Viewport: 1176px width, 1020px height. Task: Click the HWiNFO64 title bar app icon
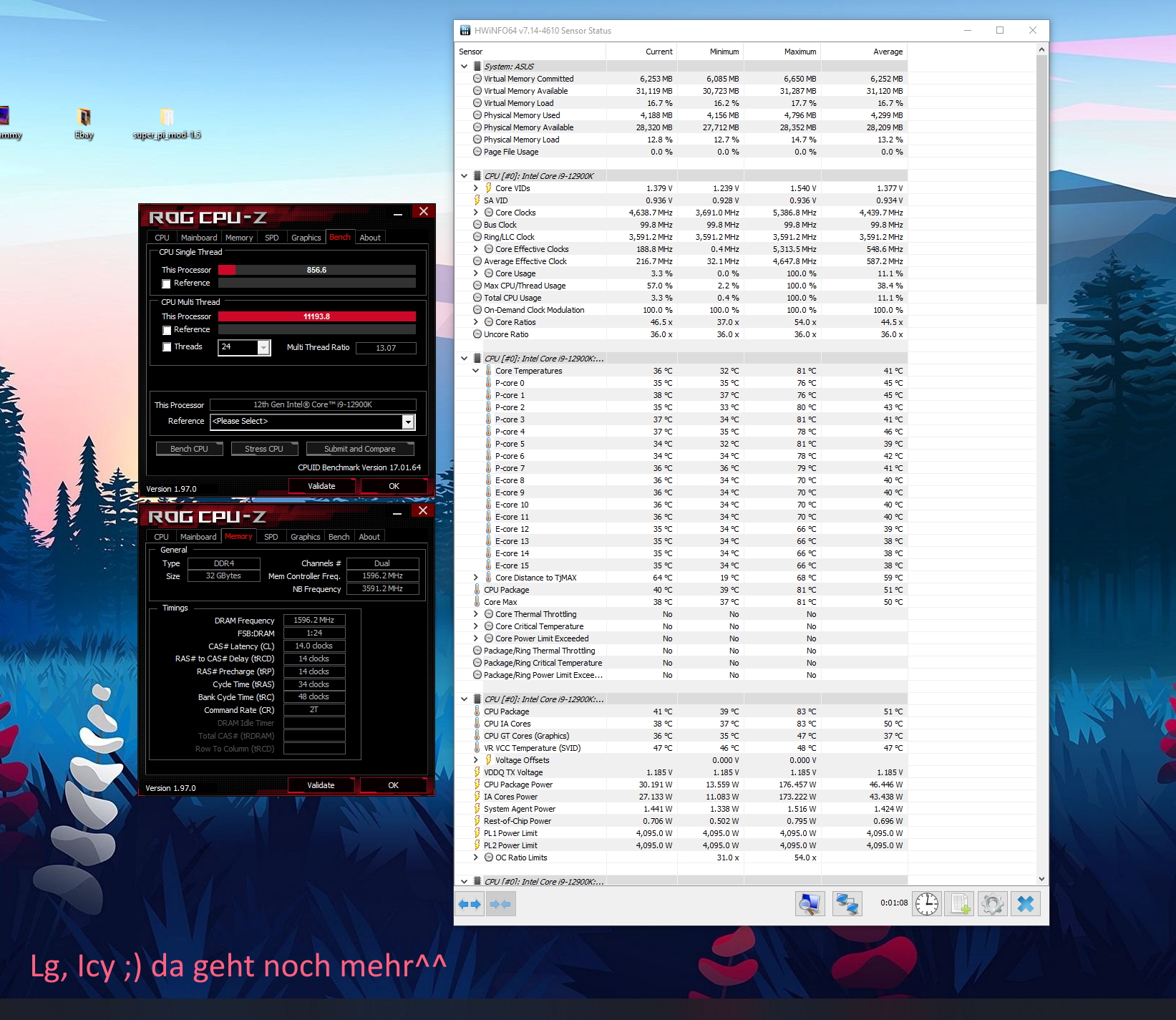[465, 30]
